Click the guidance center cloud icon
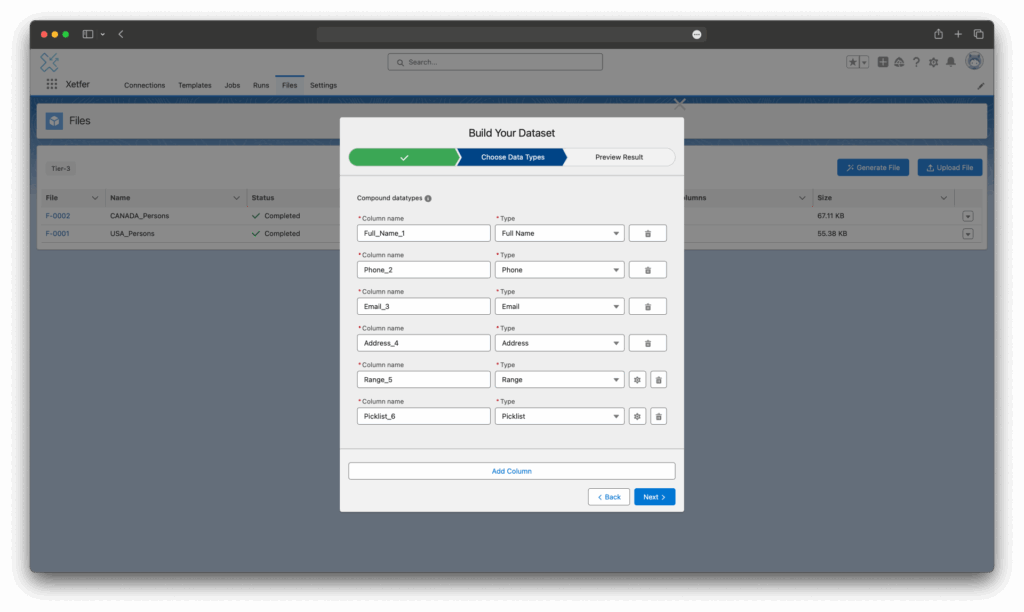The width and height of the screenshot is (1024, 612). [899, 62]
